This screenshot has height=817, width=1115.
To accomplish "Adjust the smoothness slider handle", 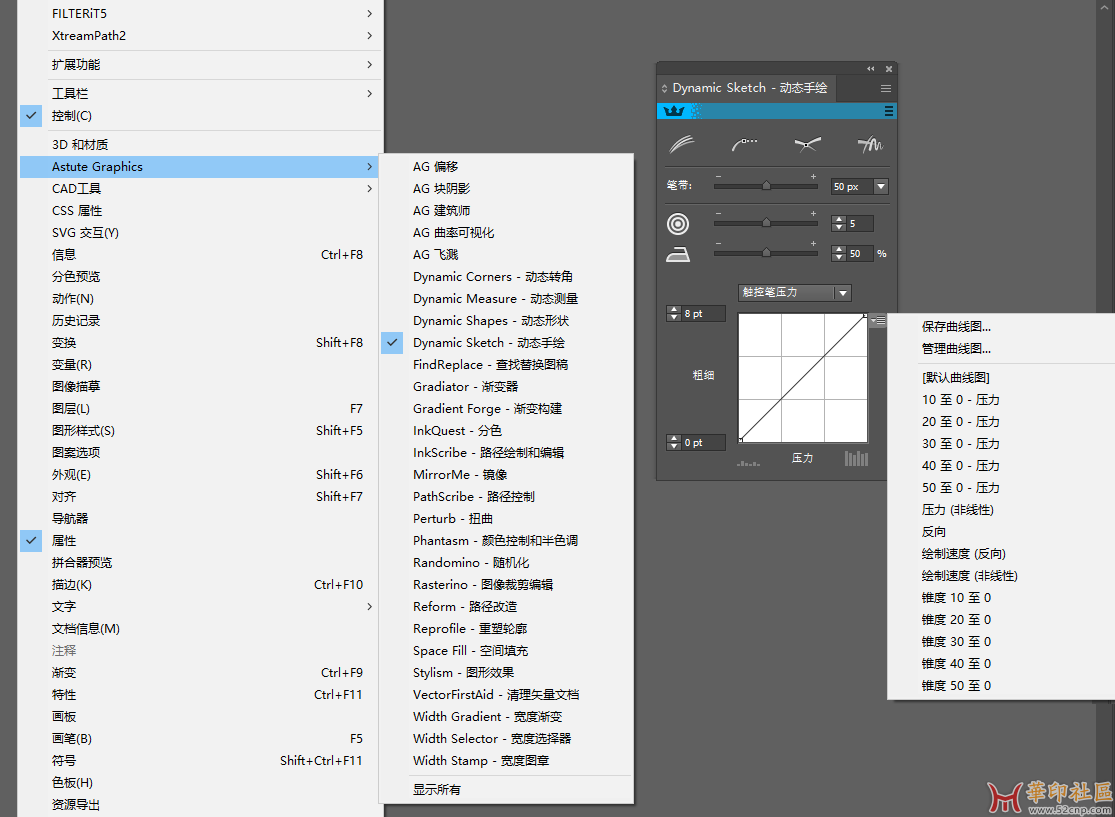I will coord(766,252).
